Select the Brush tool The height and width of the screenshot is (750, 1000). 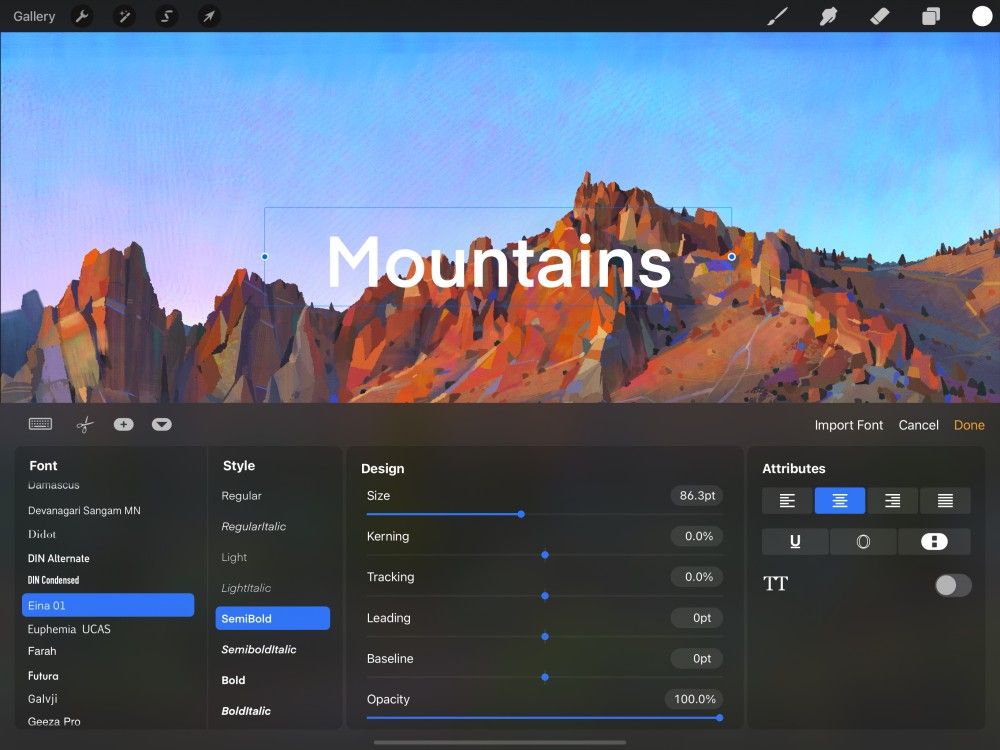point(778,16)
